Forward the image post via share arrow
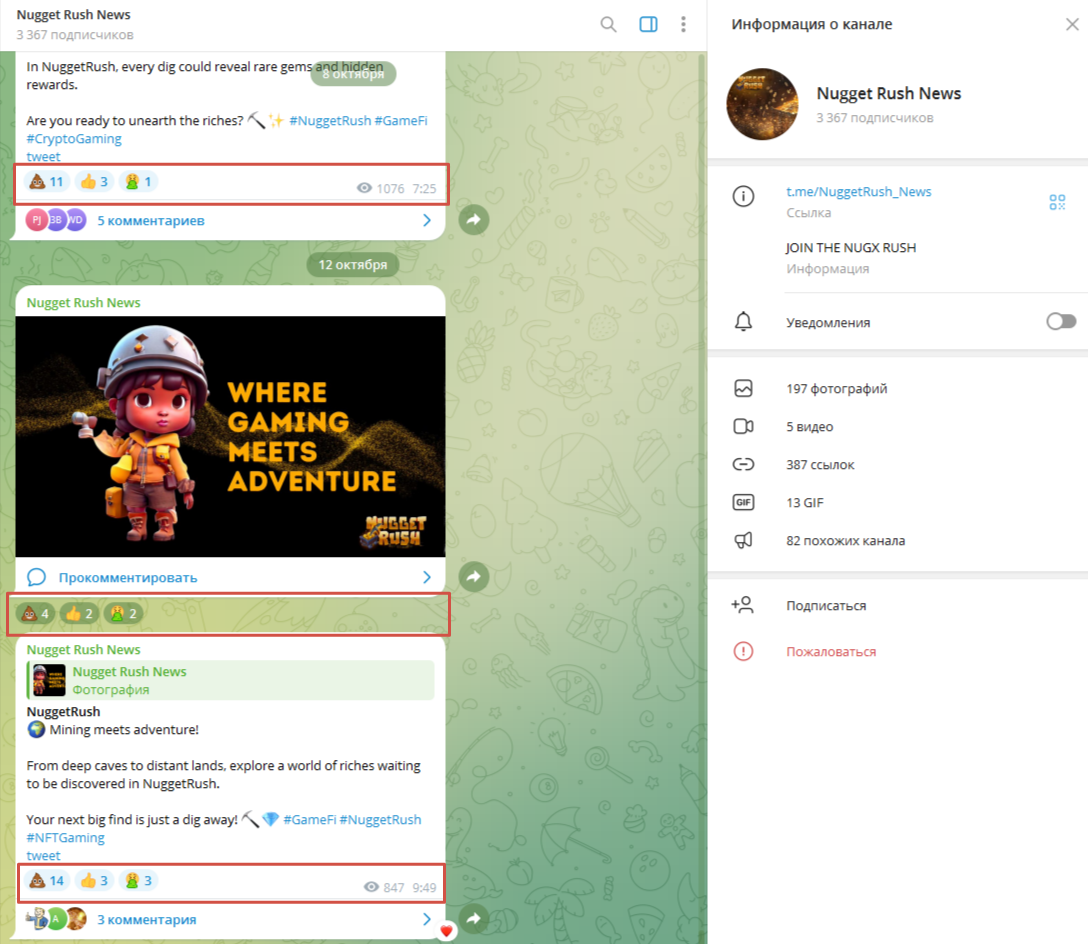 tap(474, 576)
